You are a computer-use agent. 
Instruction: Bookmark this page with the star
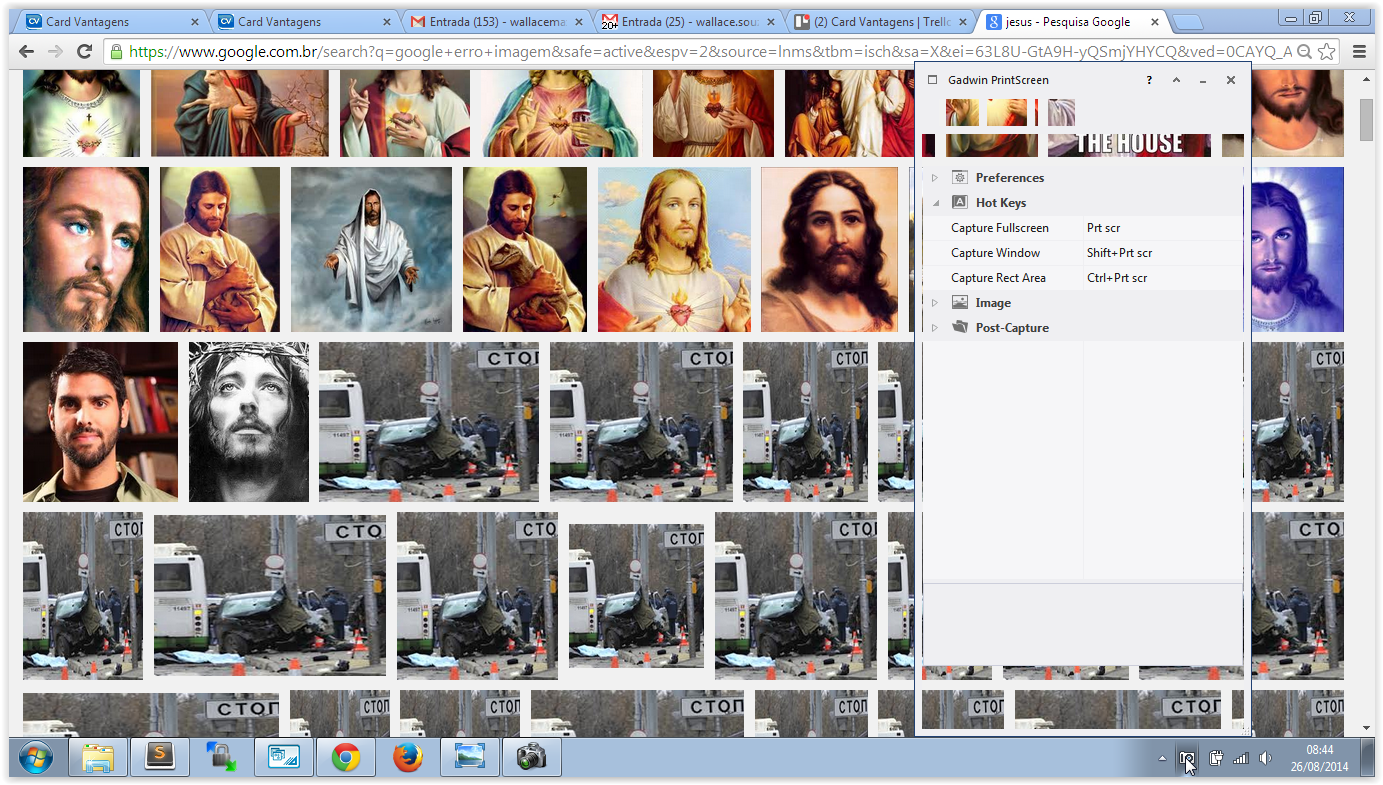[x=1327, y=52]
